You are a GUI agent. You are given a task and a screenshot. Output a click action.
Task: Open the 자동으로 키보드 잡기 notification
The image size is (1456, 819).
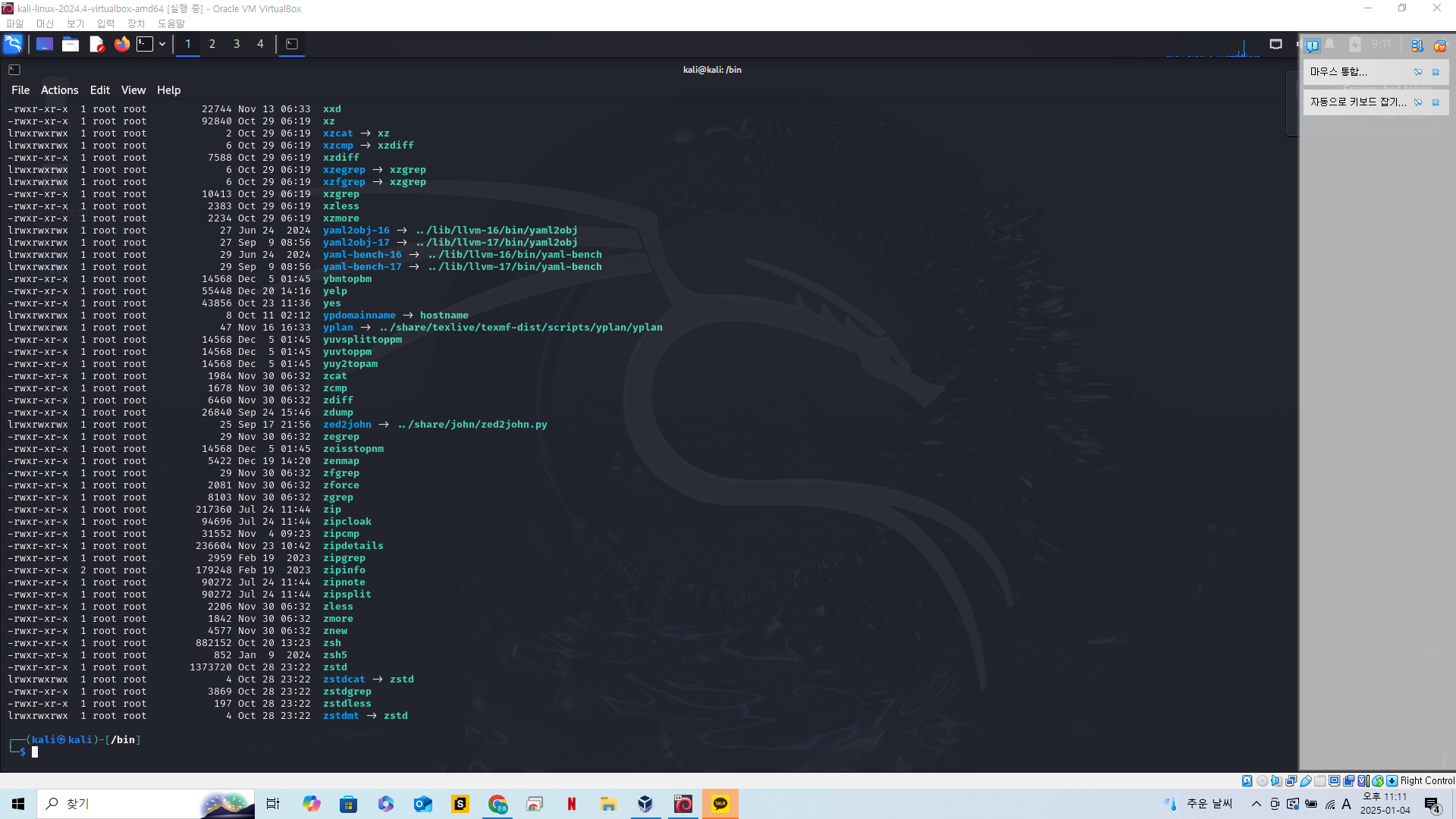click(x=1357, y=102)
